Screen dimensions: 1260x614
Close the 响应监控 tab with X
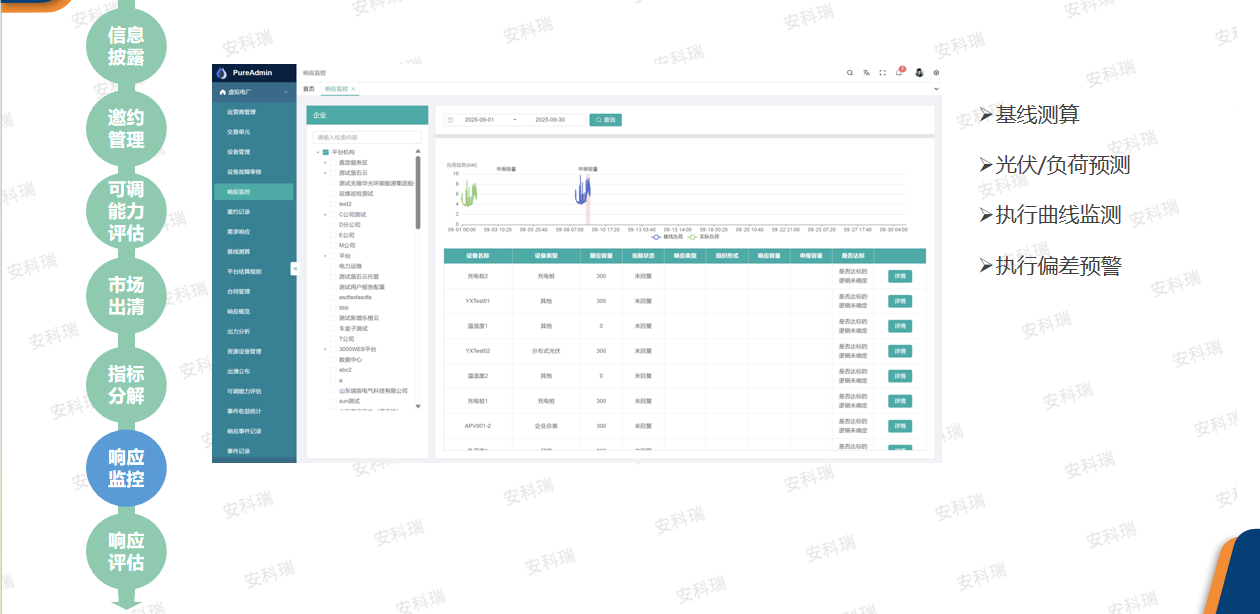coord(353,89)
